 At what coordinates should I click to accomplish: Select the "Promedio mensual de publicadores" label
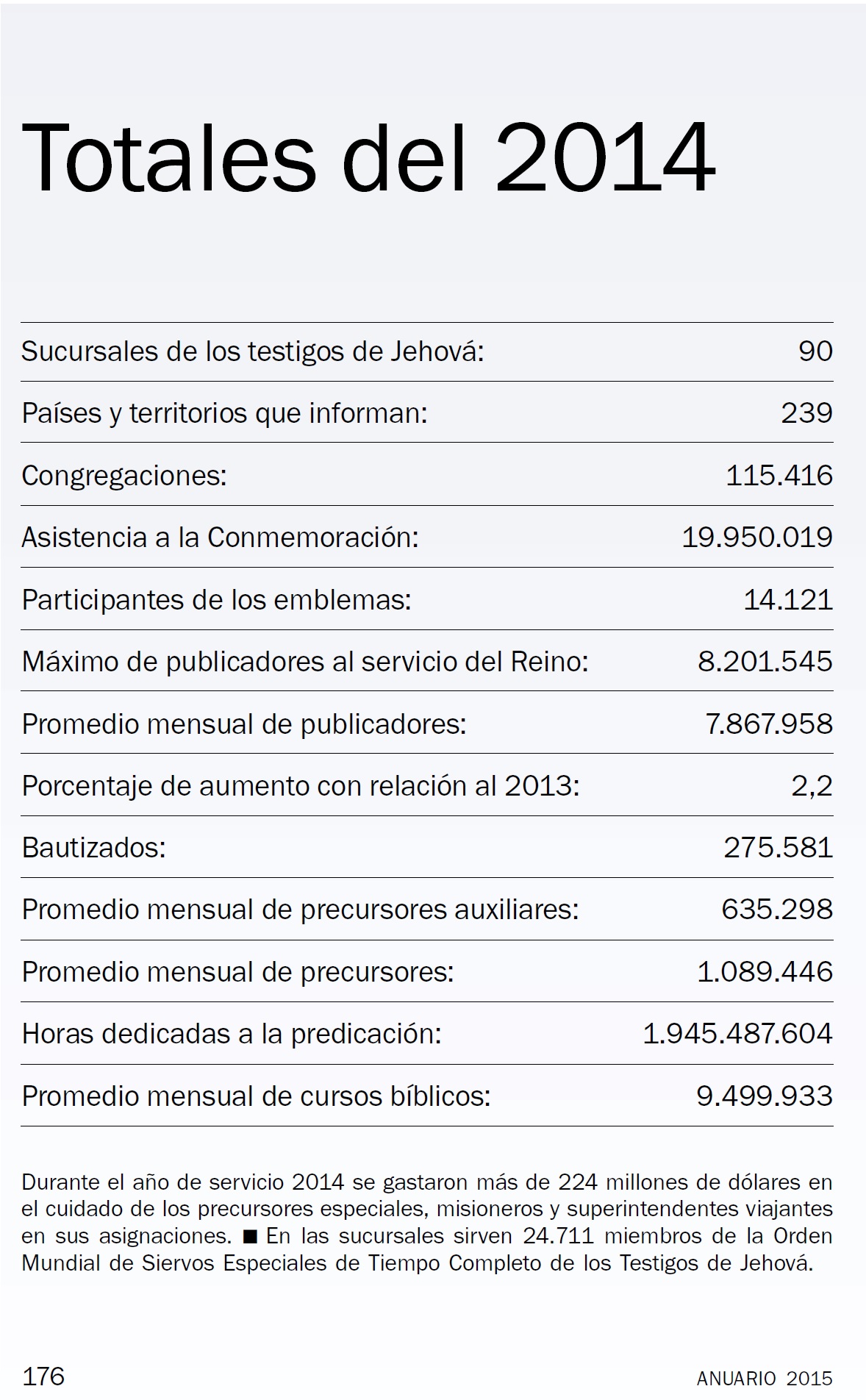[244, 724]
